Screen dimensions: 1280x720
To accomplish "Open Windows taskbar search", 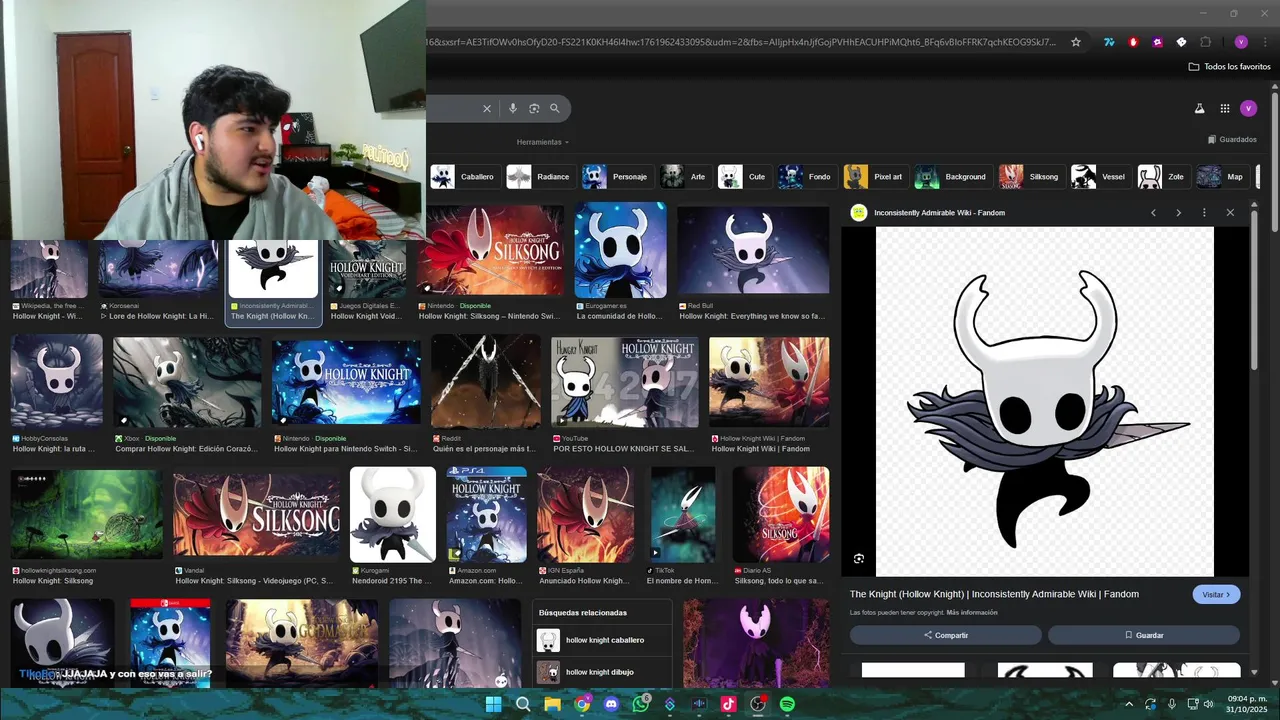I will pos(523,704).
